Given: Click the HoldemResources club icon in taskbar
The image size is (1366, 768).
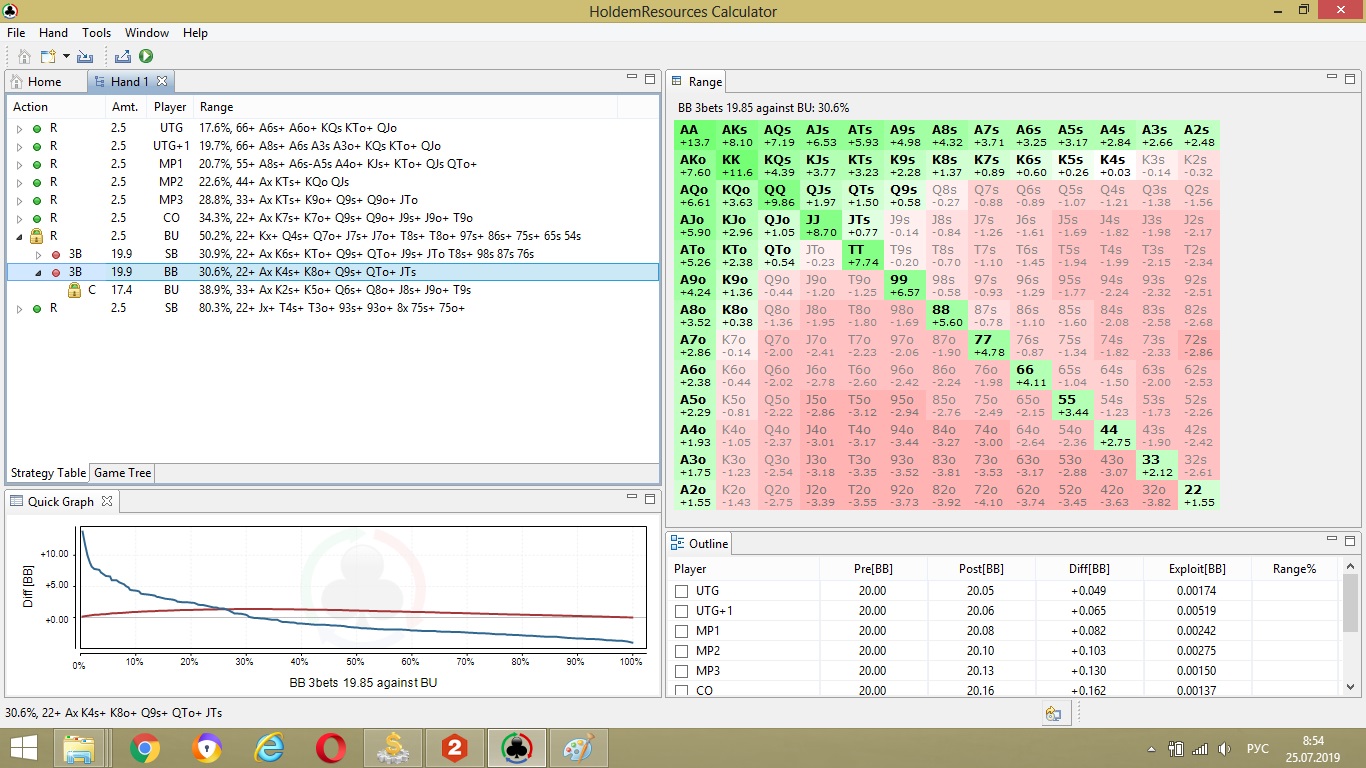Looking at the screenshot, I should (x=517, y=748).
